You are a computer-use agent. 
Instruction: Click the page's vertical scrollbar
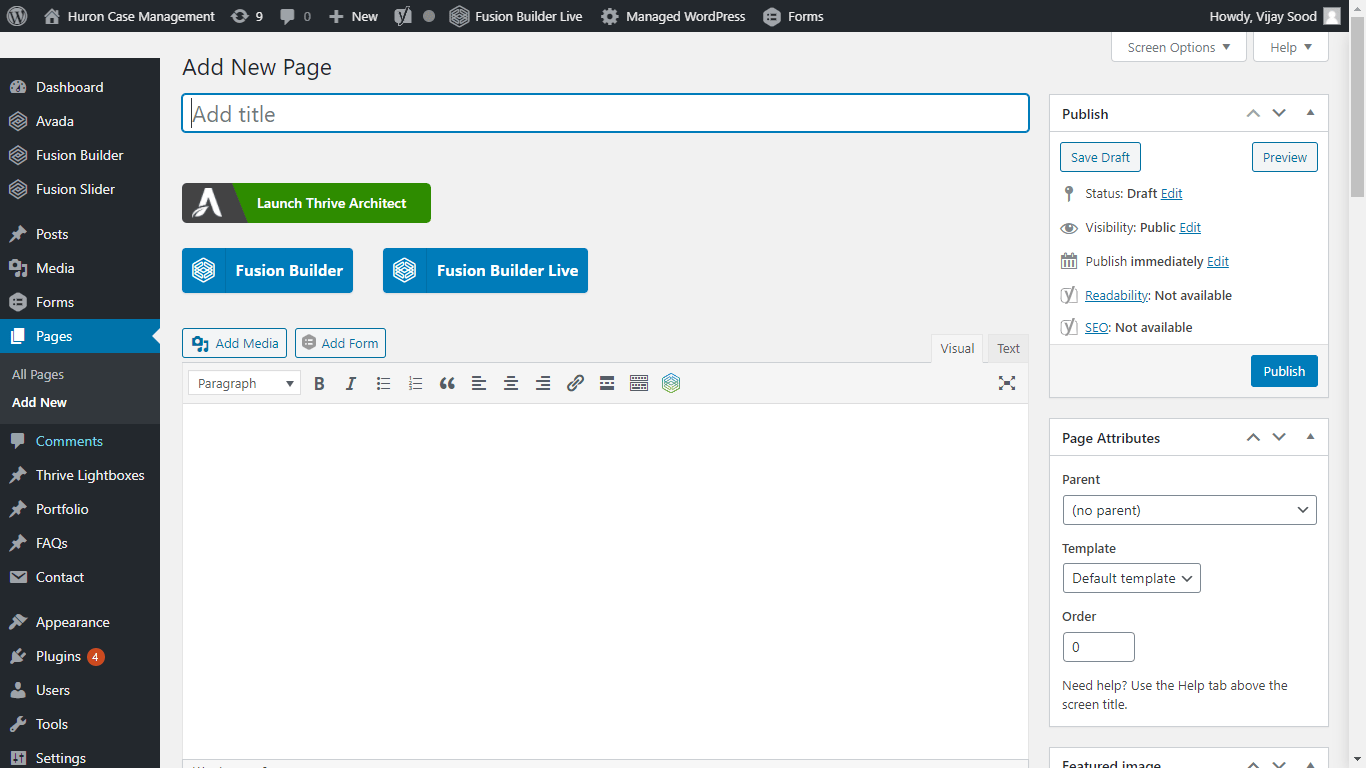(1357, 110)
